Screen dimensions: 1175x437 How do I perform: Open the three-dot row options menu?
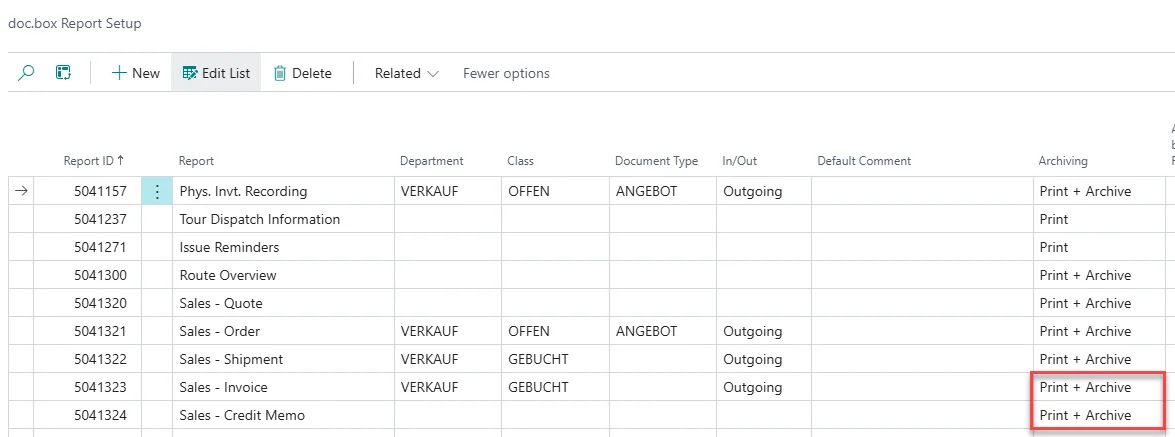[157, 191]
